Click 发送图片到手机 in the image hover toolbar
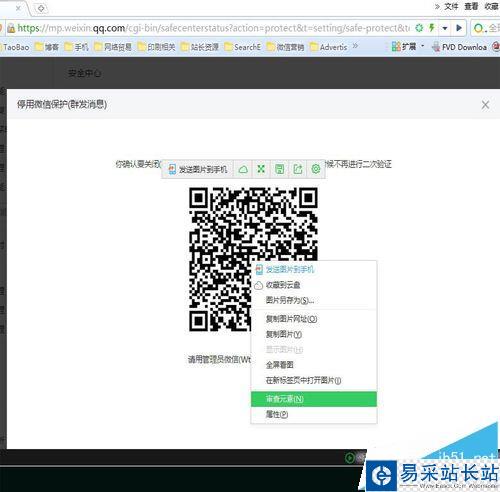 click(x=198, y=169)
